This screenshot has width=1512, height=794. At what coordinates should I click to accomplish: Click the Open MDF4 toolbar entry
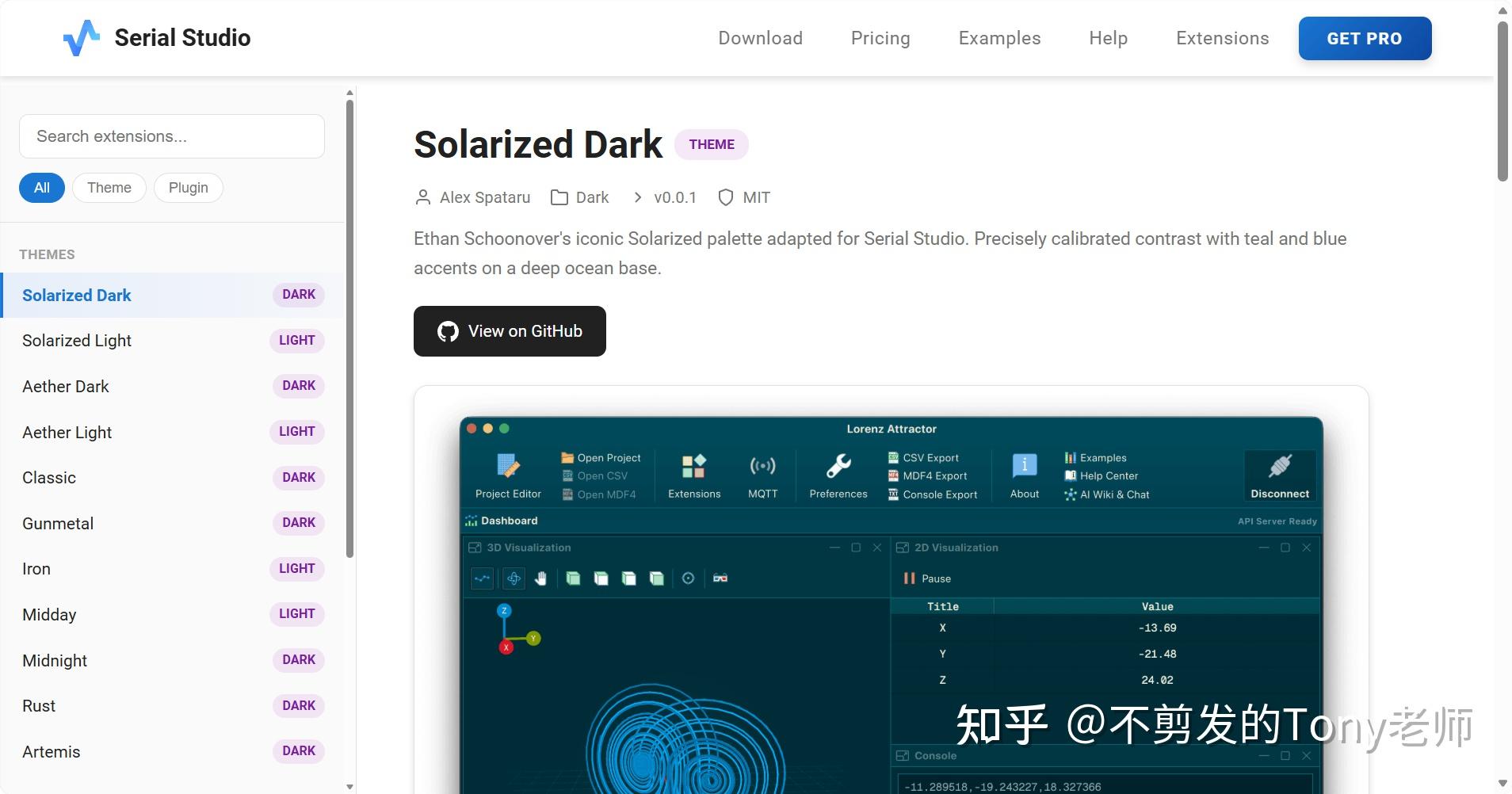pyautogui.click(x=599, y=494)
